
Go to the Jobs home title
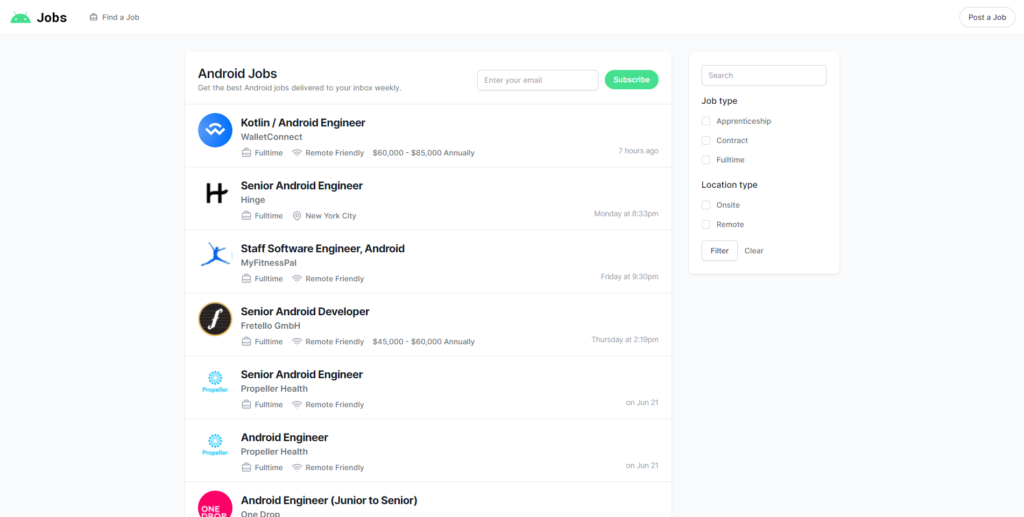click(x=52, y=18)
